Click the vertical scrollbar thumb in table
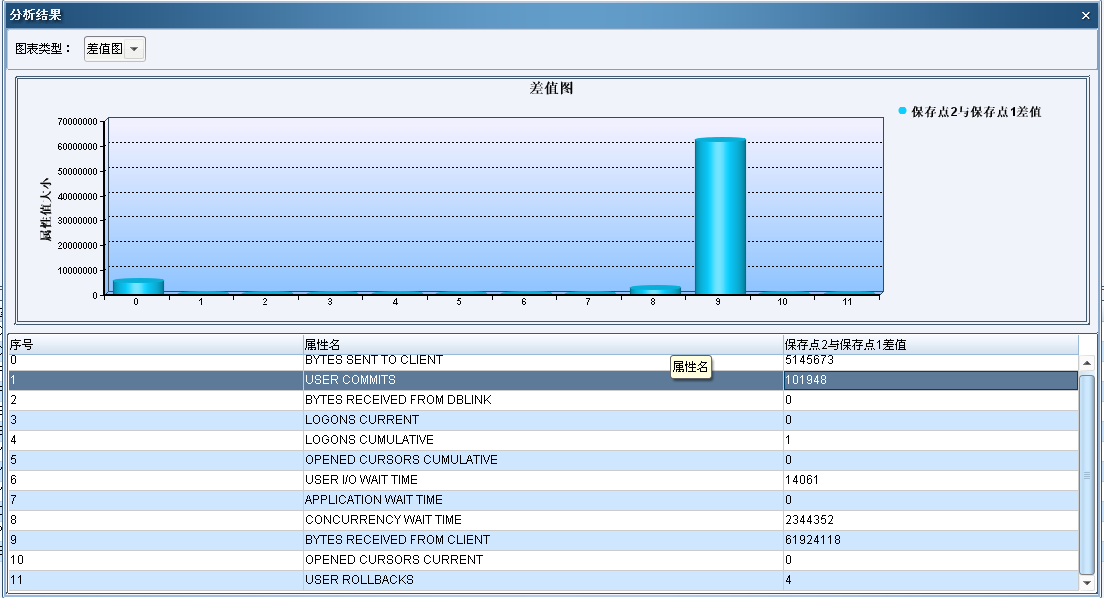 coord(1087,474)
